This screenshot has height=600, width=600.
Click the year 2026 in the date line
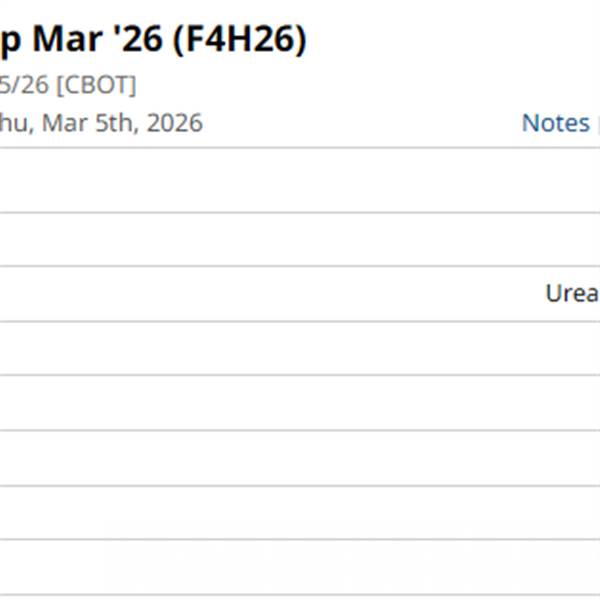pyautogui.click(x=174, y=123)
